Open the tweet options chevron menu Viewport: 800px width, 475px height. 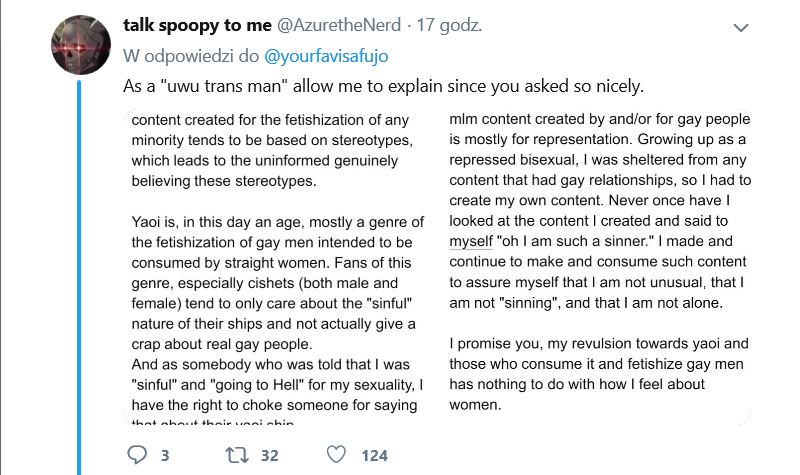pos(741,28)
